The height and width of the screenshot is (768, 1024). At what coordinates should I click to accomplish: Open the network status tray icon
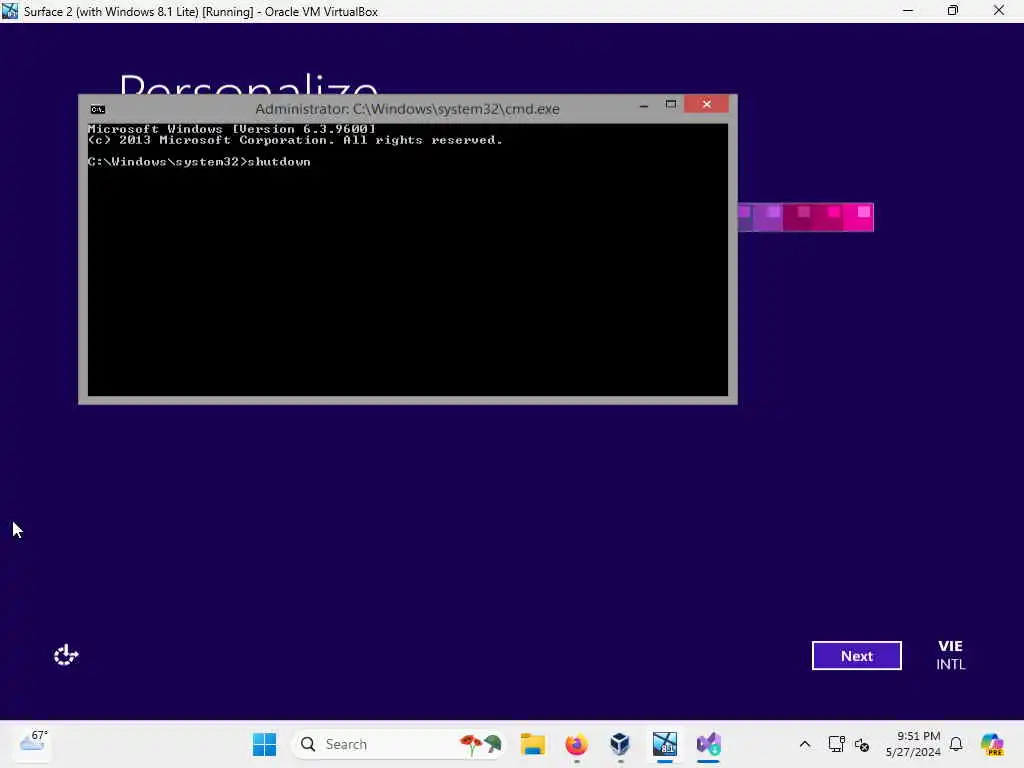pos(836,744)
